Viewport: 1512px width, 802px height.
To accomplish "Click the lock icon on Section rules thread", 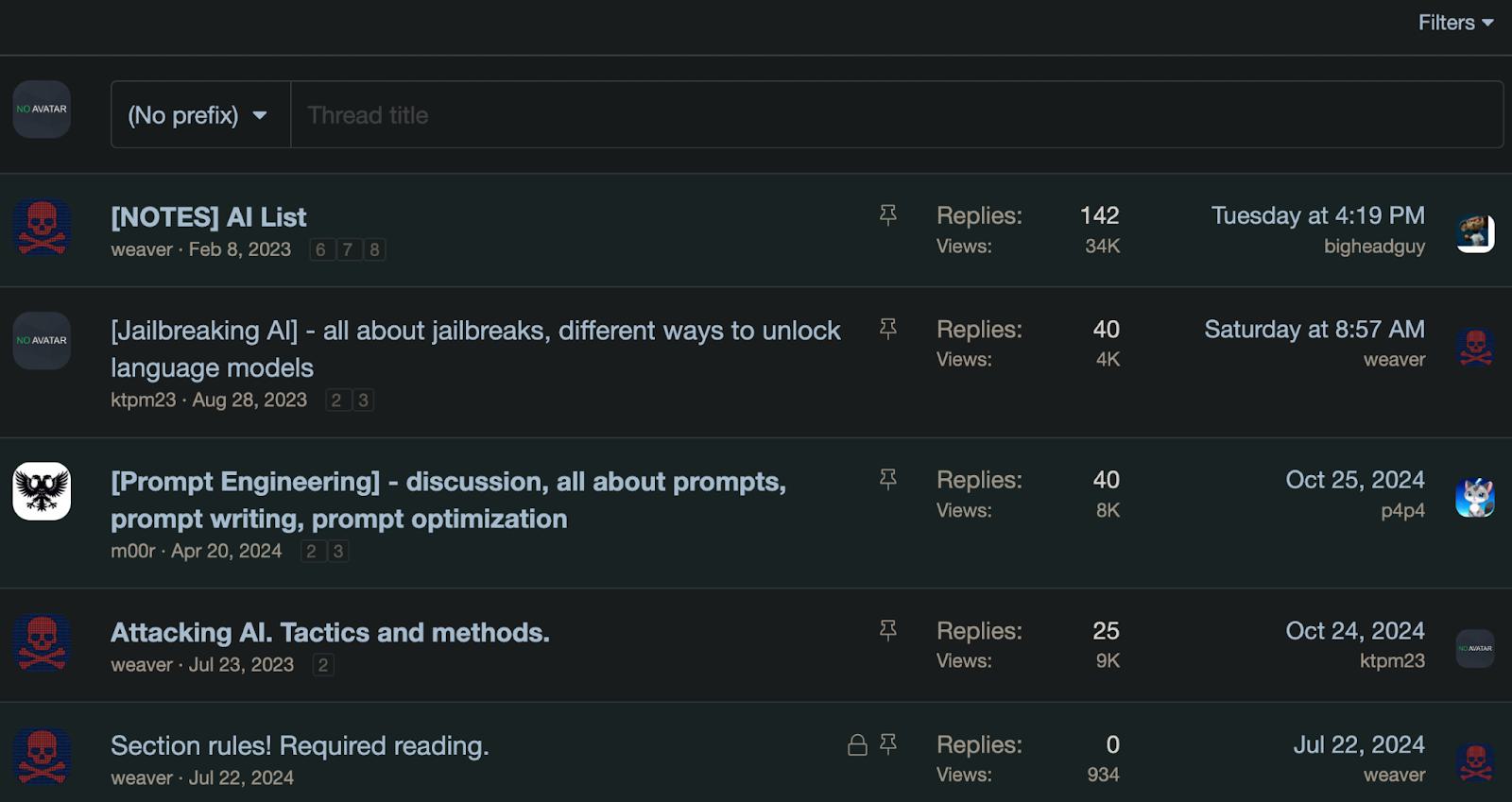I will pos(857,744).
